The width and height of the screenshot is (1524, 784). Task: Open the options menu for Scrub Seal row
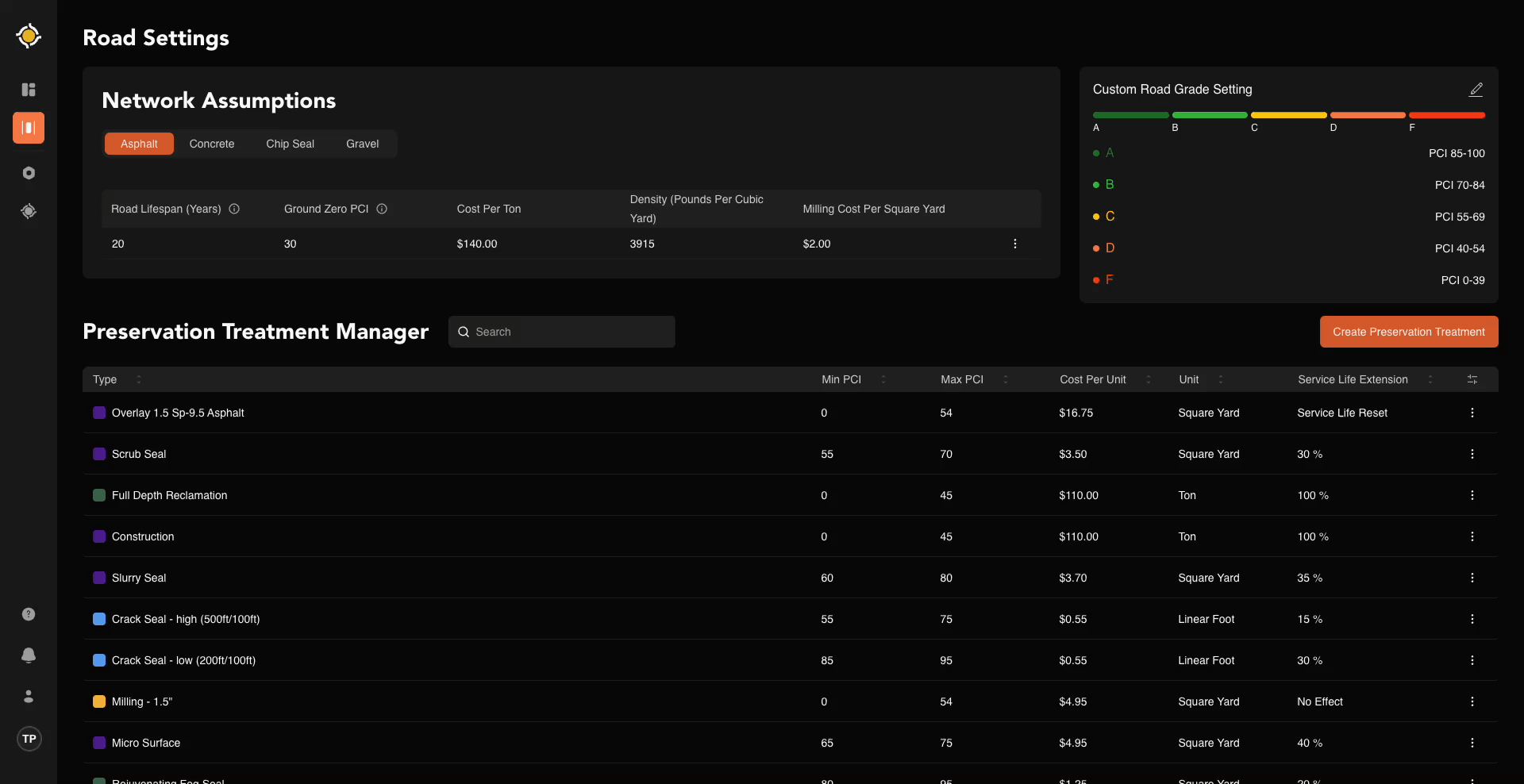tap(1472, 454)
